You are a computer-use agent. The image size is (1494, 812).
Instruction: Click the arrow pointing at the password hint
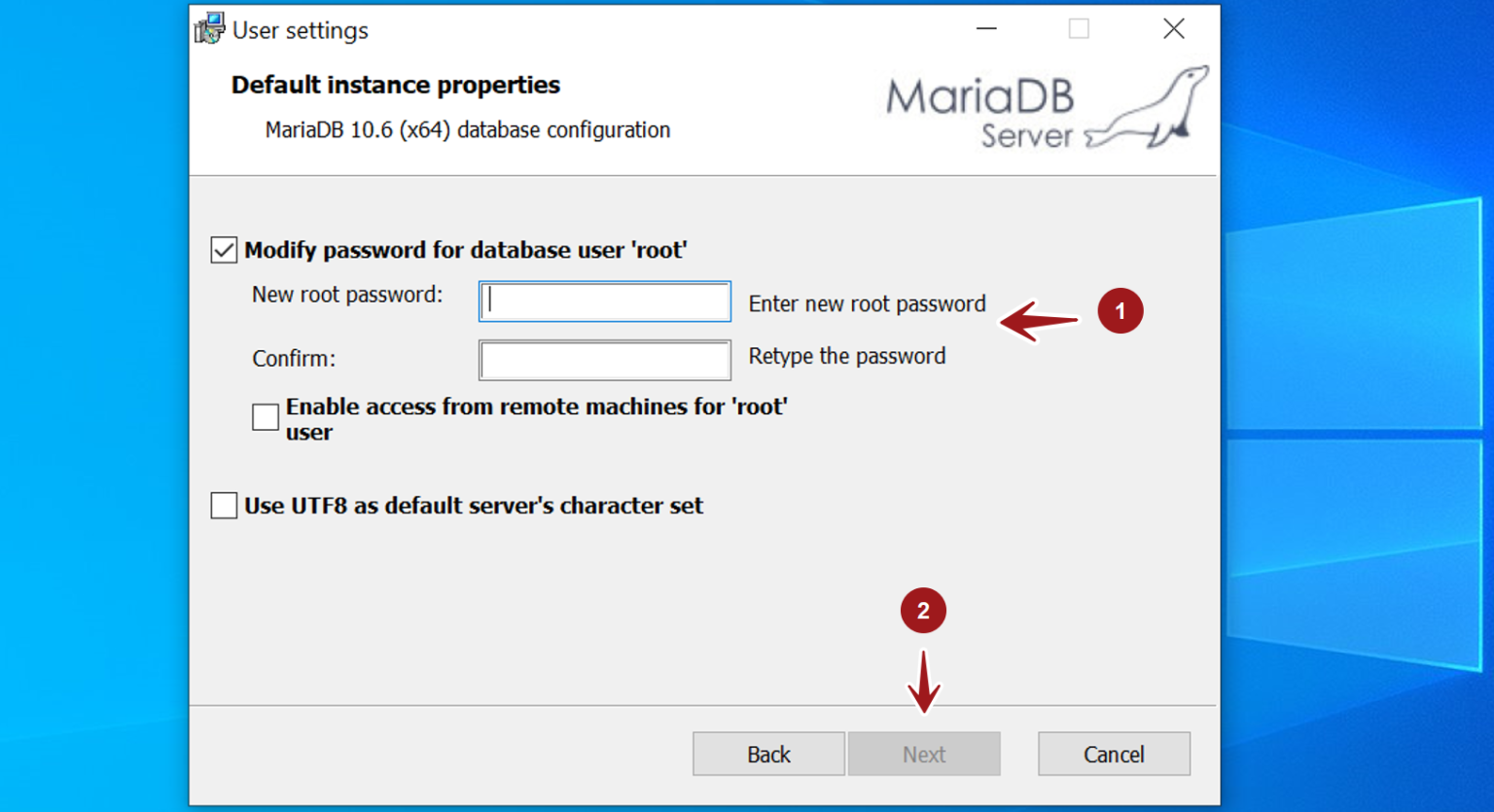[x=1037, y=322]
